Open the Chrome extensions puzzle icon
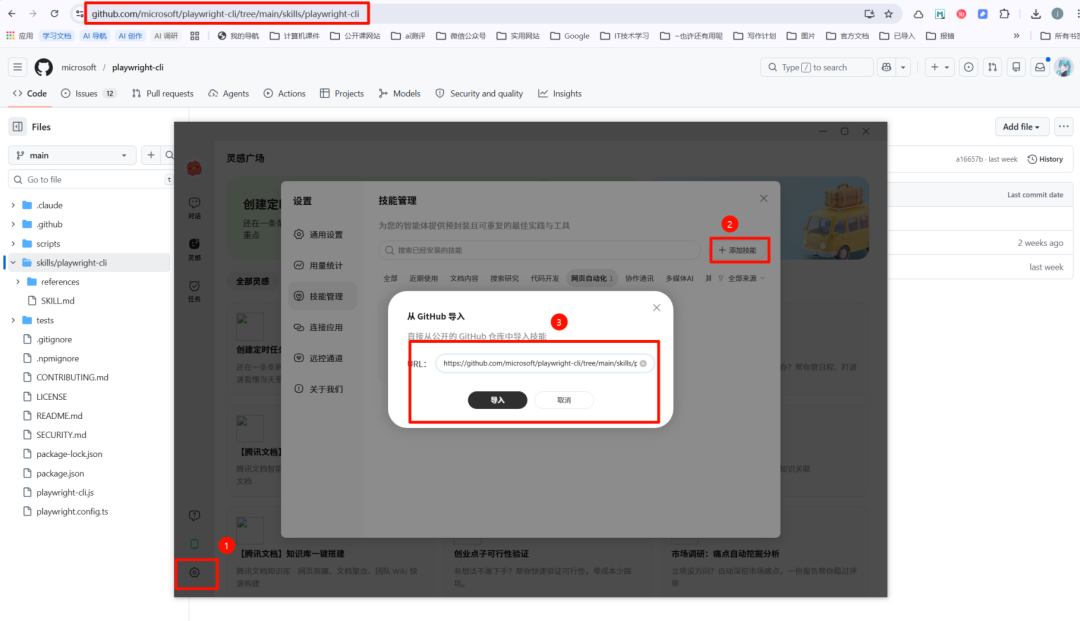The width and height of the screenshot is (1080, 621). point(1004,14)
